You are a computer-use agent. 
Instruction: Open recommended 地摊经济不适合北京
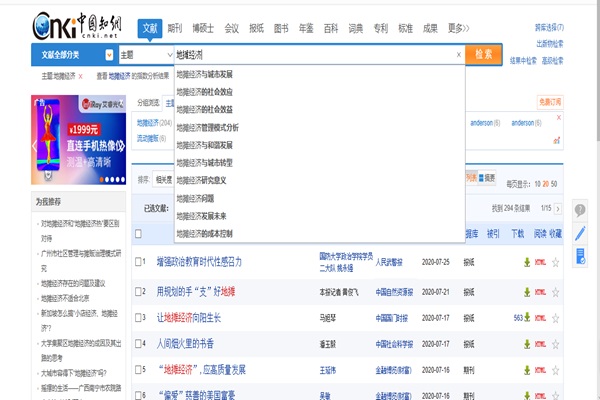pos(65,298)
